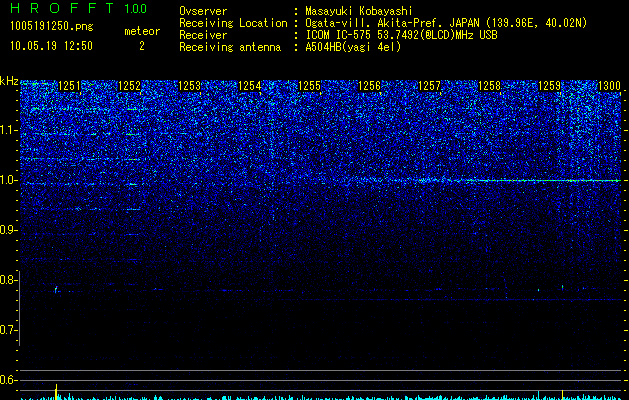Click the 1.0 kHz axis label

pos(8,181)
